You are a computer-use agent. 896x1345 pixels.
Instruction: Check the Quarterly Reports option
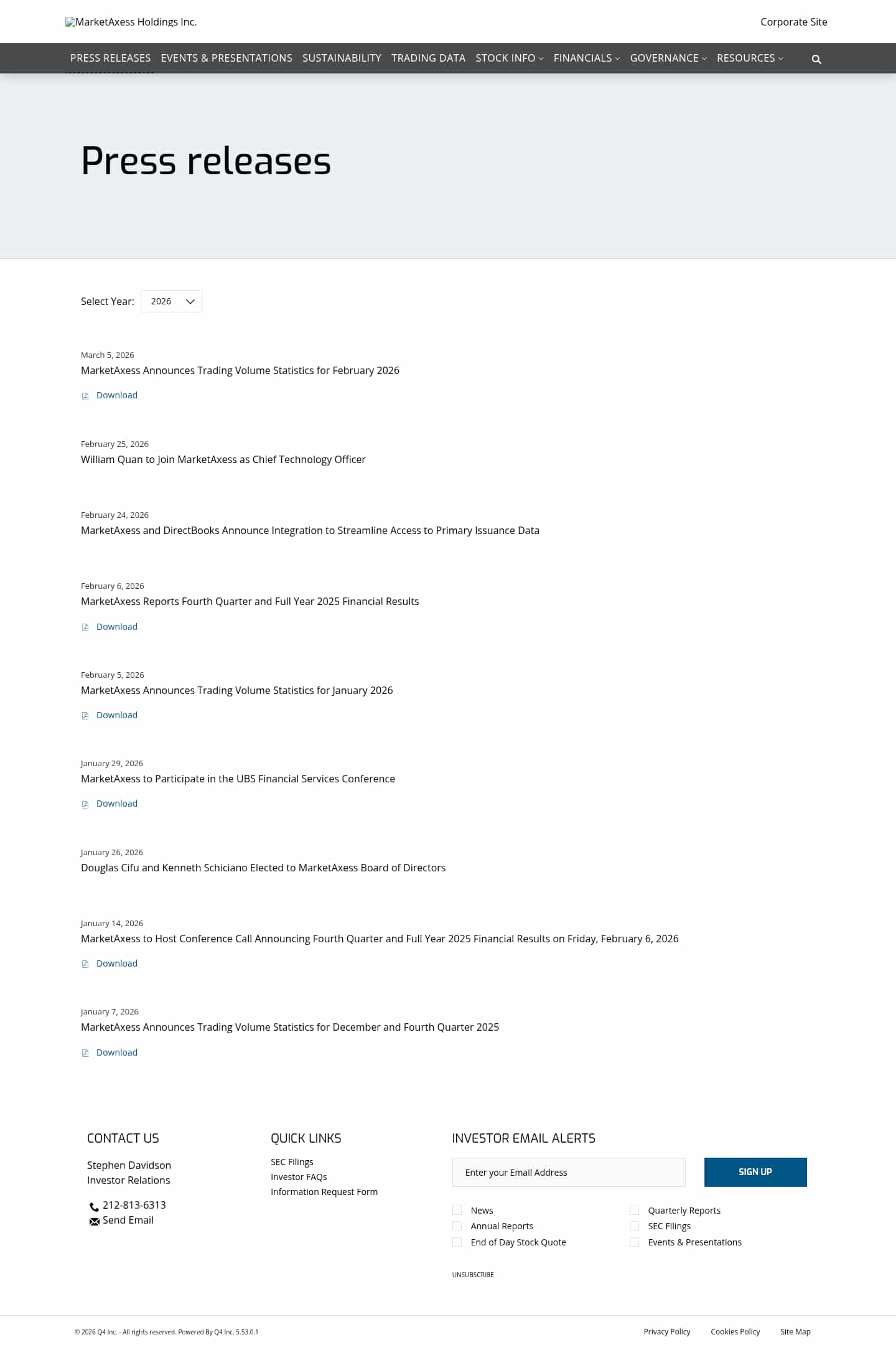[x=634, y=1210]
